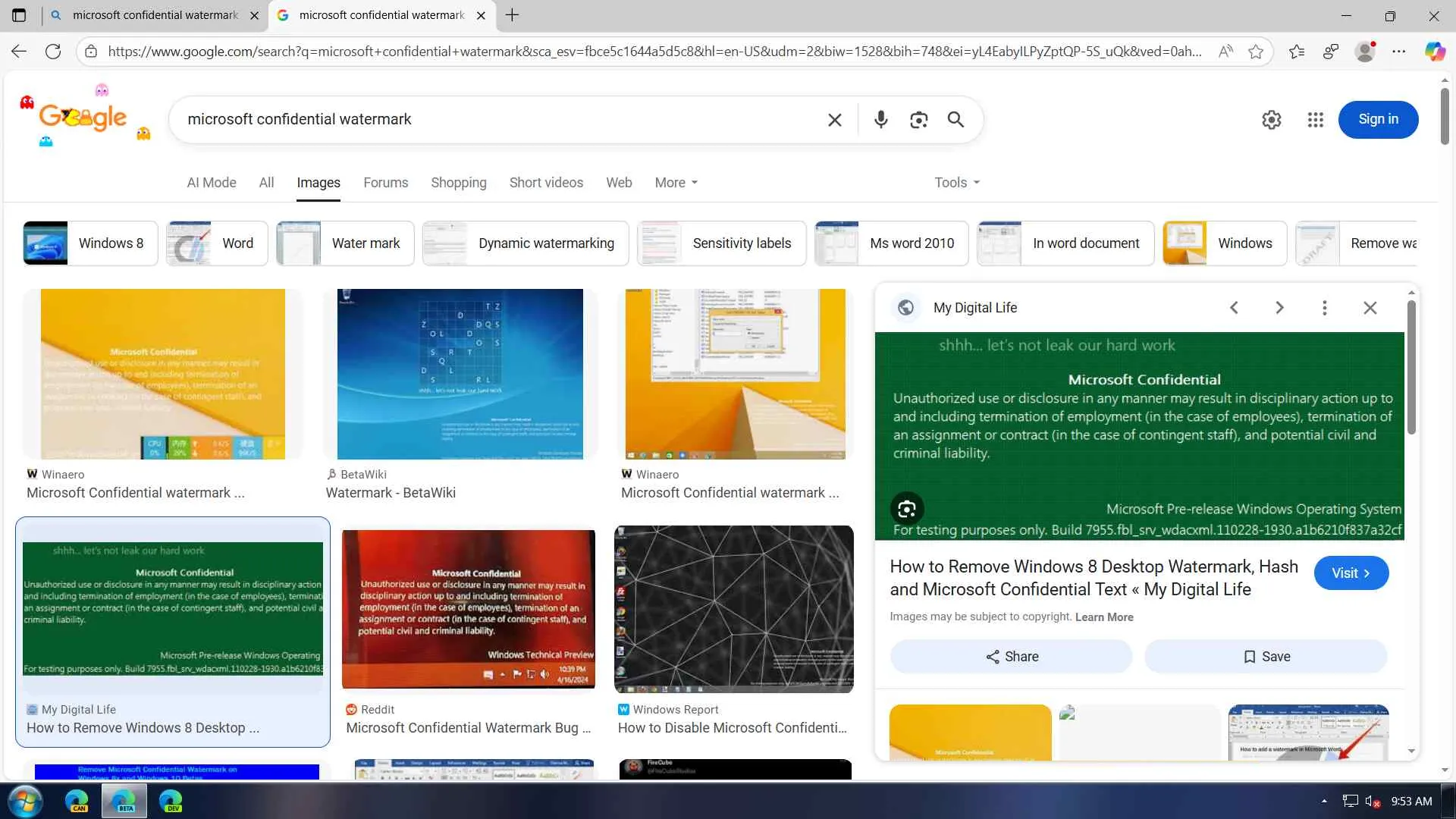Click the voice search microphone icon
Image resolution: width=1456 pixels, height=819 pixels.
(x=880, y=120)
